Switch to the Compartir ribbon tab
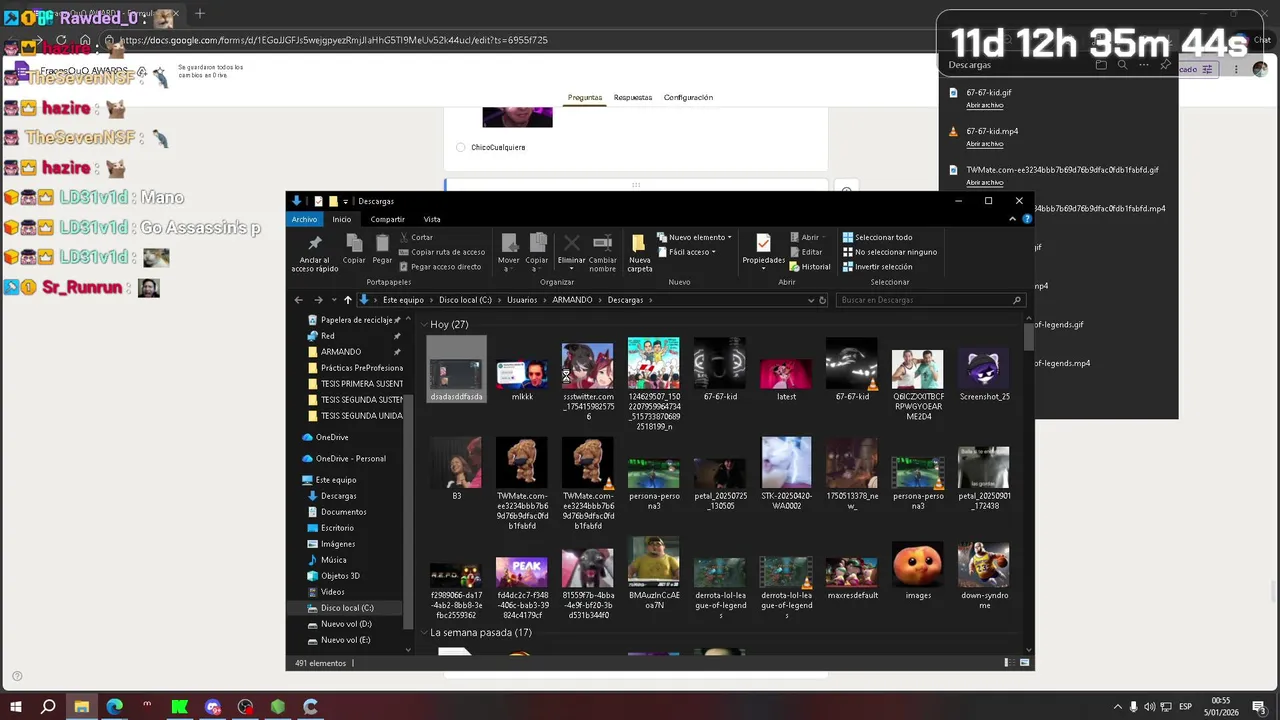The height and width of the screenshot is (720, 1280). tap(387, 219)
